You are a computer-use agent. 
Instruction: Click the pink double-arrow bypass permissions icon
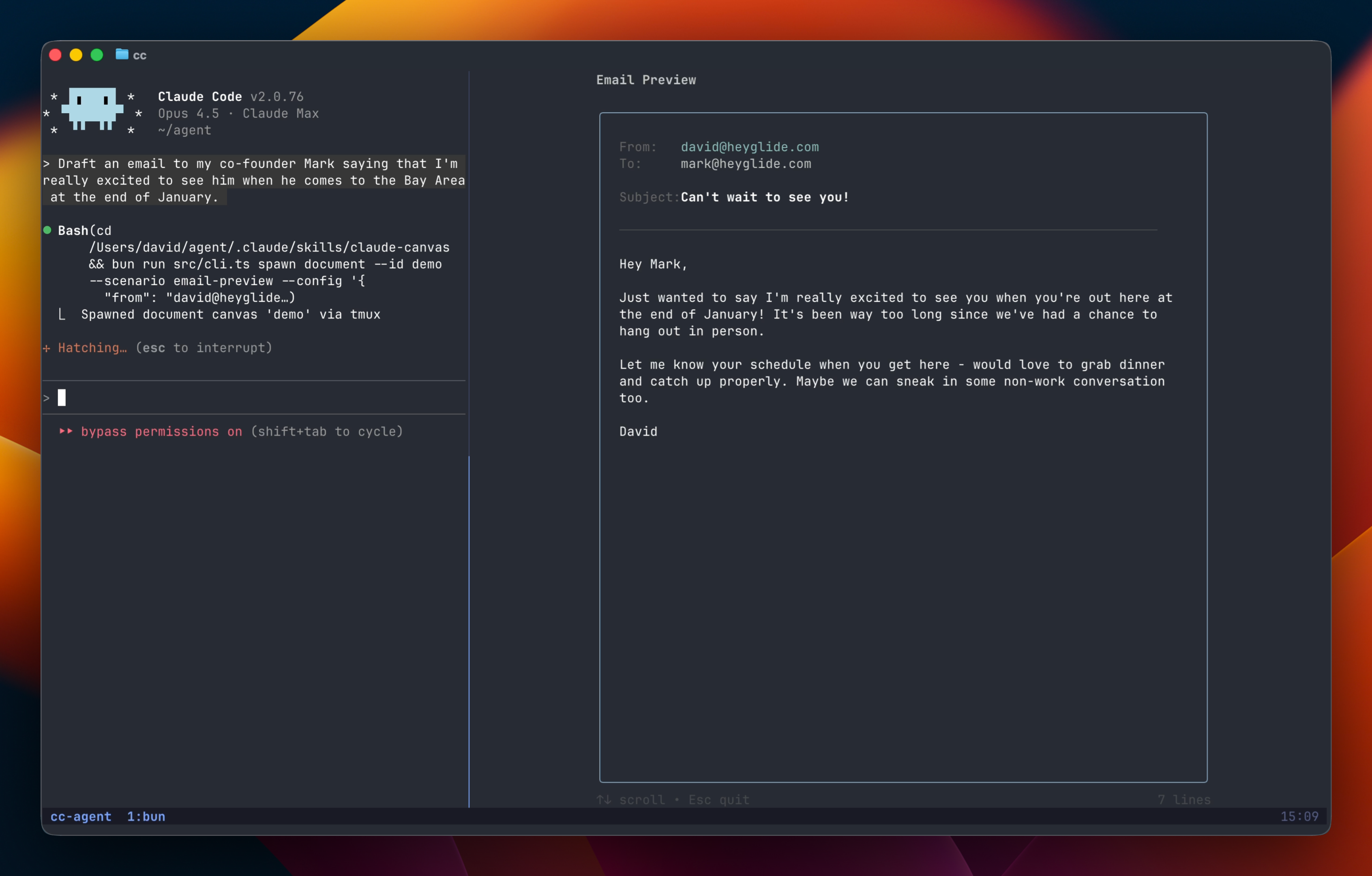(66, 432)
